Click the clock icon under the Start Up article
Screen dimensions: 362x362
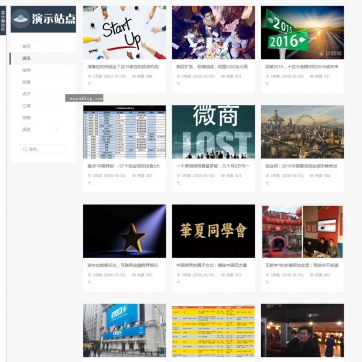pyautogui.click(x=89, y=76)
